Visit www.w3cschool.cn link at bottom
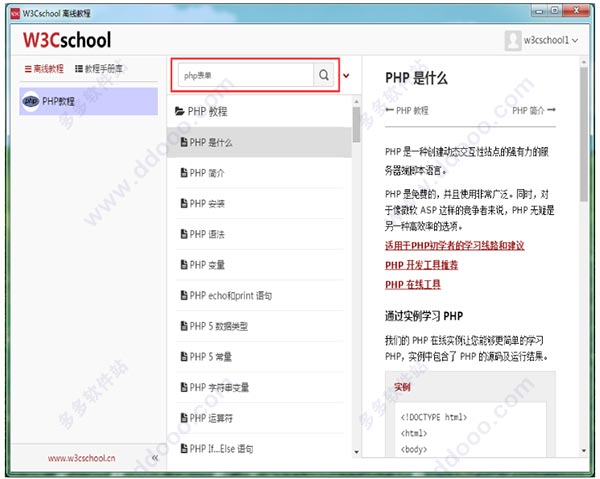Screen dimensions: 600x479 [x=82, y=458]
